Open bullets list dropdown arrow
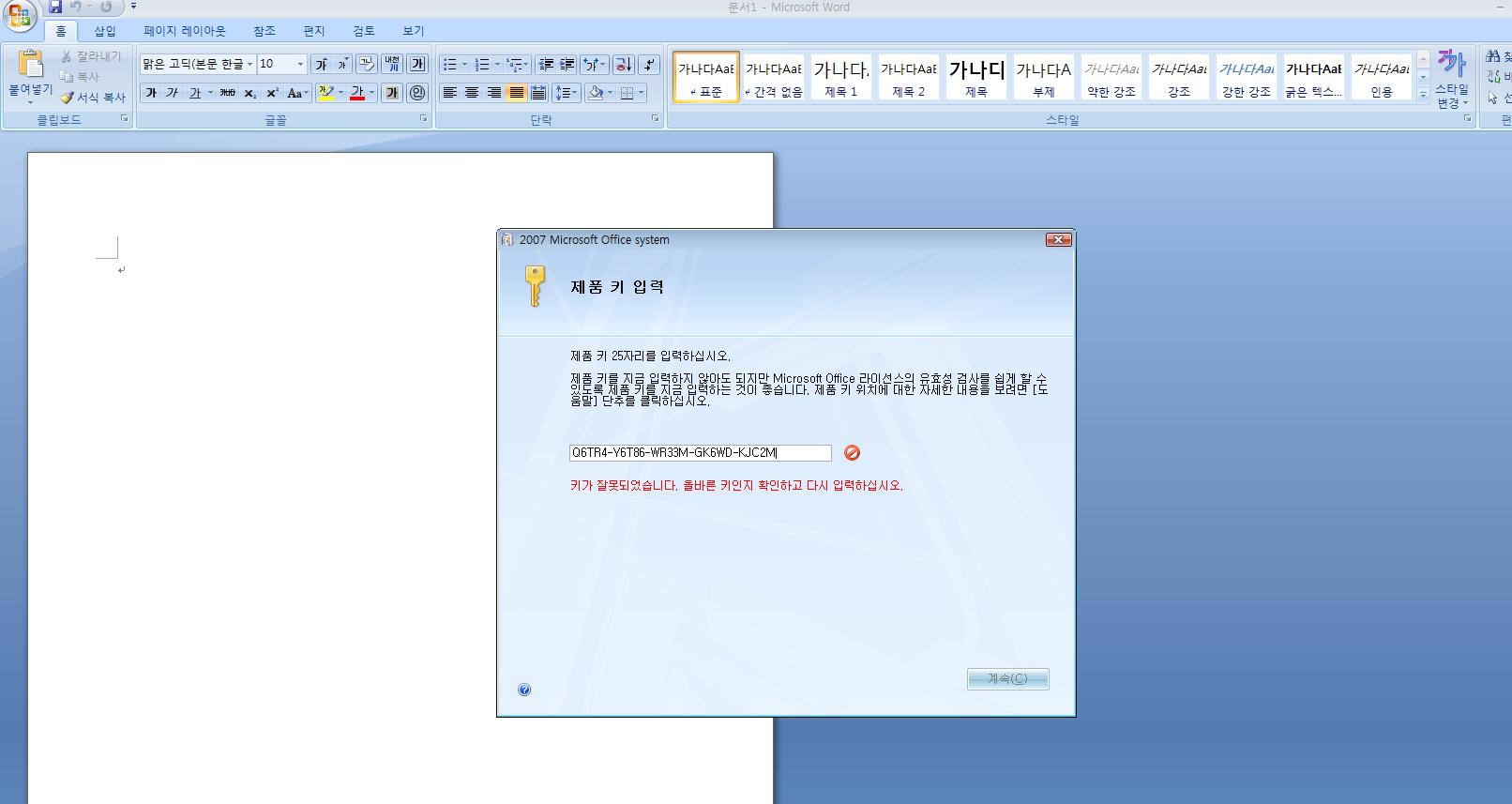1512x804 pixels. coord(464,65)
